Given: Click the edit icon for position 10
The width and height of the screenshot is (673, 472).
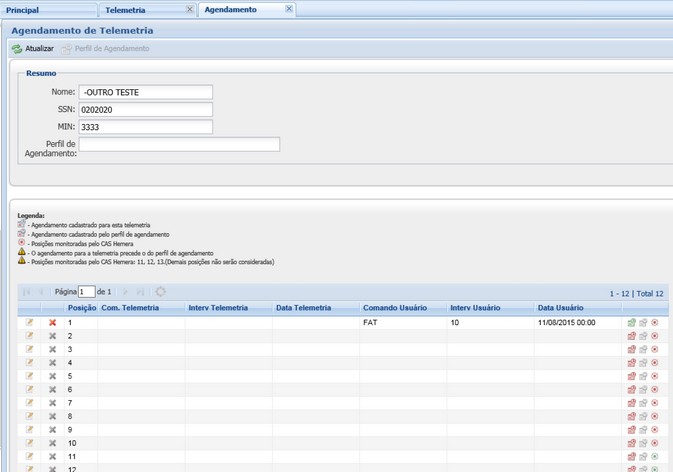Looking at the screenshot, I should tap(30, 443).
